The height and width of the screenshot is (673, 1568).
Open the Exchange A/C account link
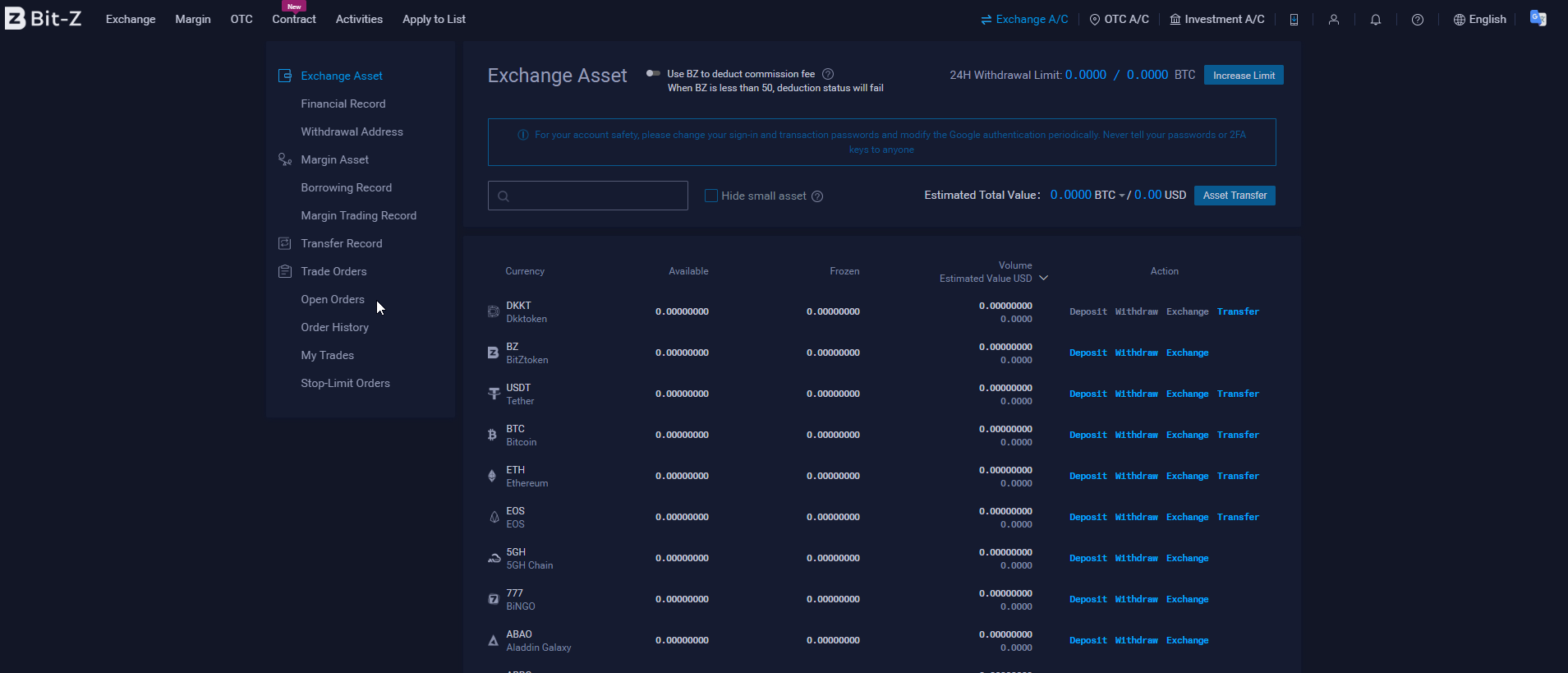click(1024, 20)
